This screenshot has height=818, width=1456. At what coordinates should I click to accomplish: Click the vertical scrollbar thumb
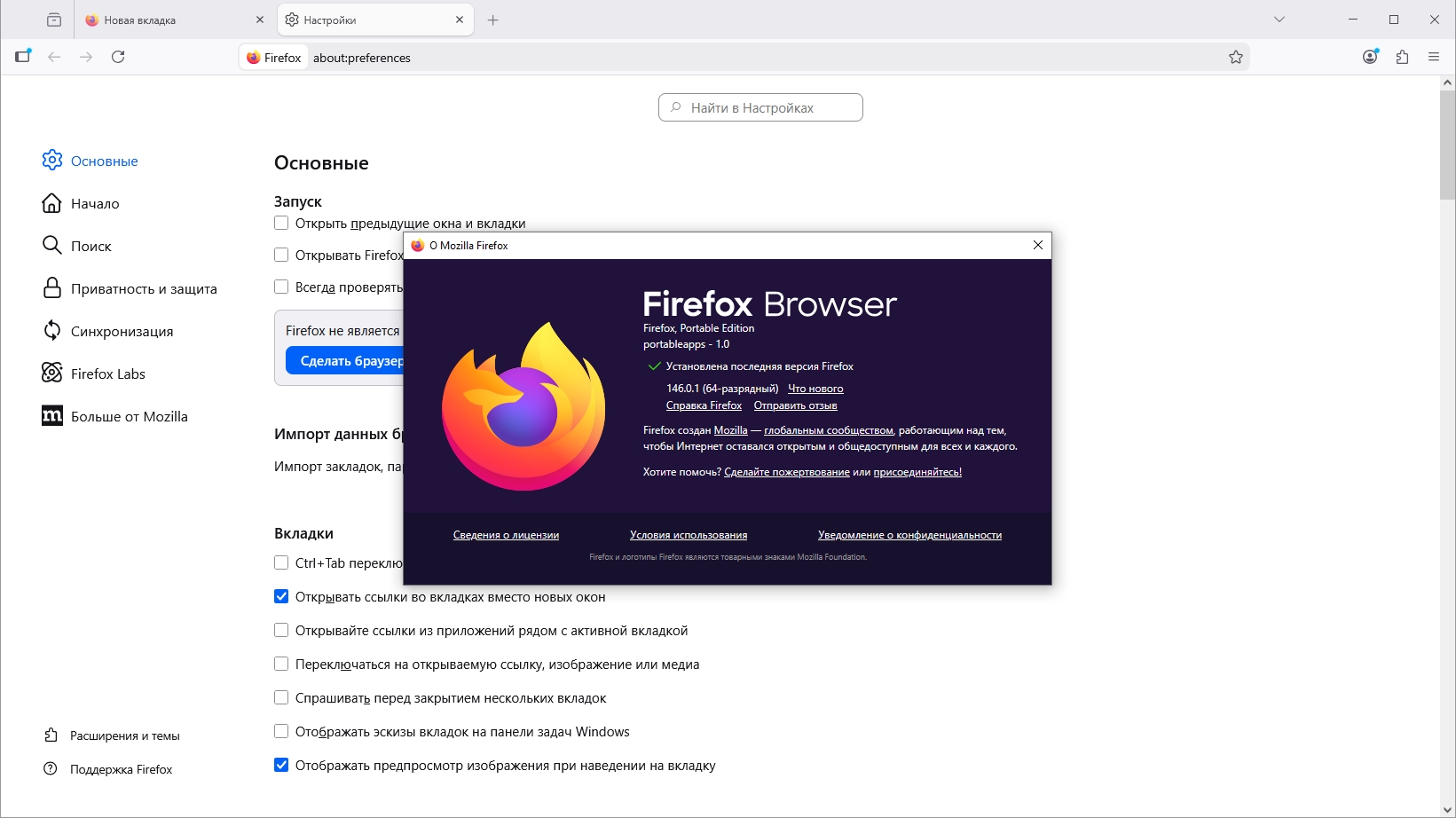1447,144
